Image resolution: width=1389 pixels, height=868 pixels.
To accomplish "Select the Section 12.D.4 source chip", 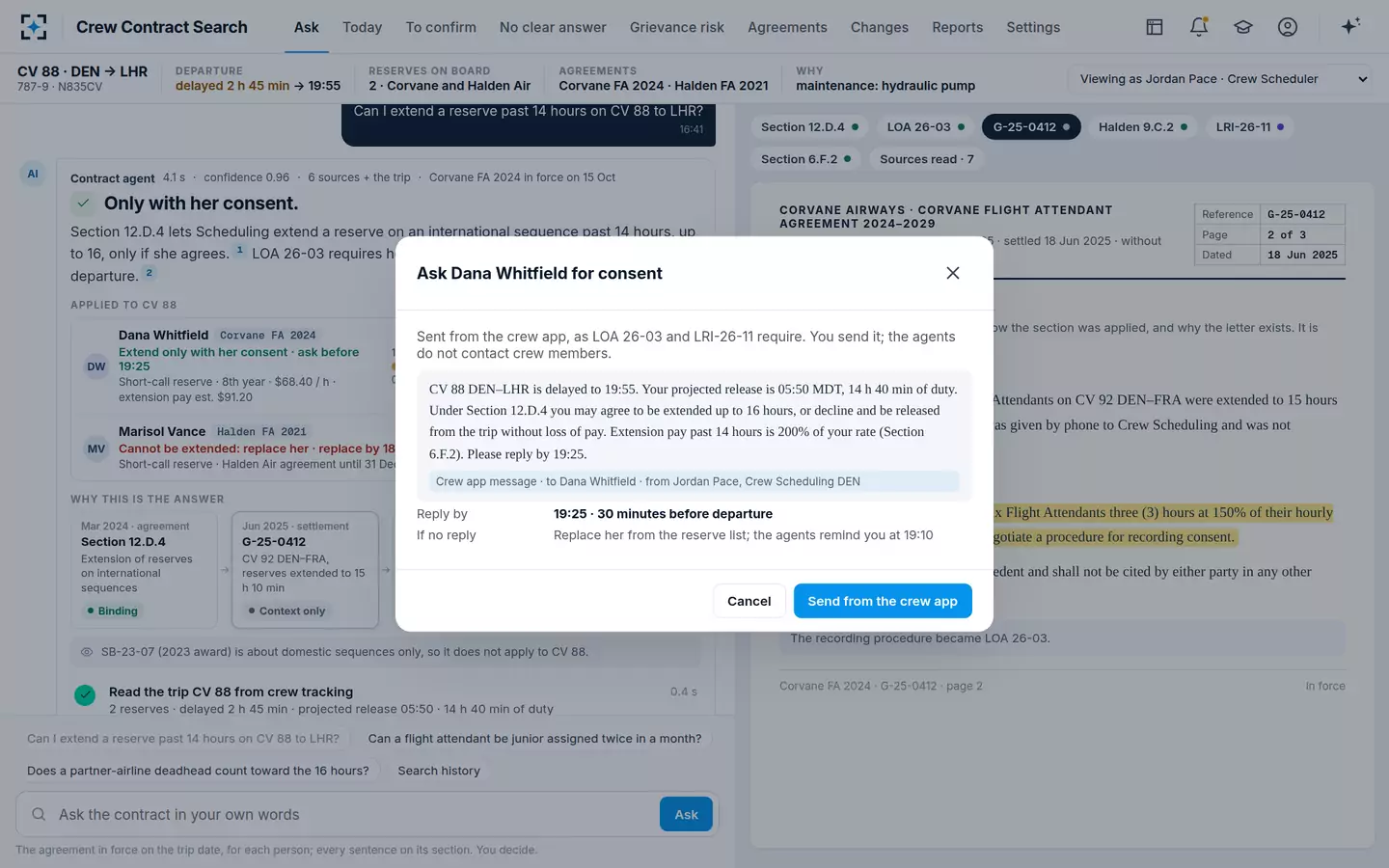I will (x=809, y=126).
